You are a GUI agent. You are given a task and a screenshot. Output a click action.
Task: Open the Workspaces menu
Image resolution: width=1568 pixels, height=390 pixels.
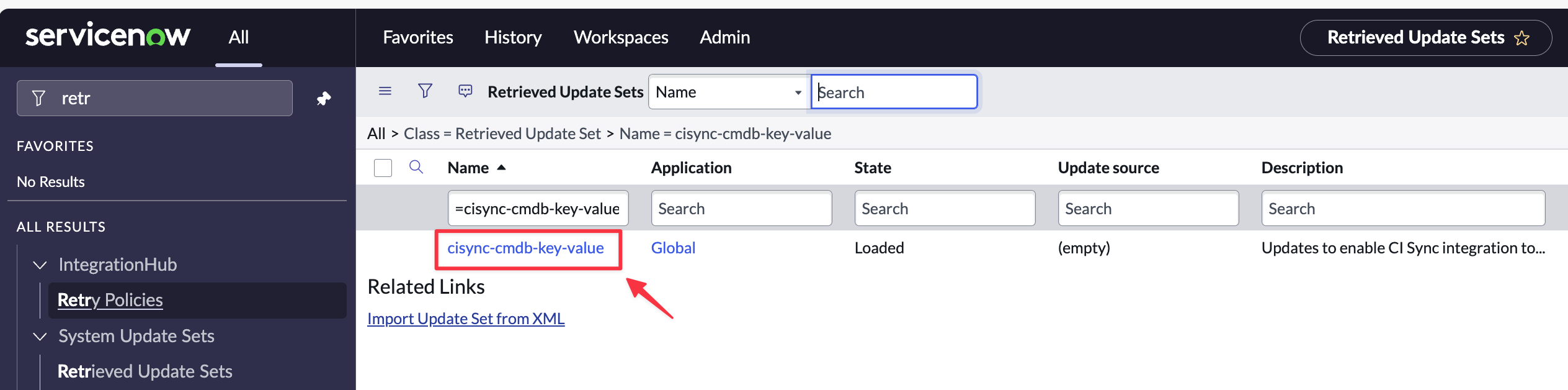coord(621,37)
